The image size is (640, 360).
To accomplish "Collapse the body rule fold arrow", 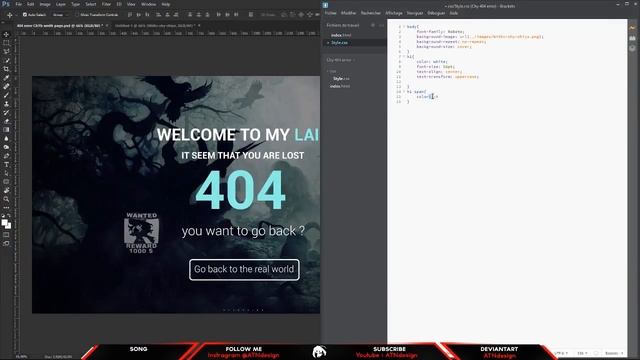I will point(404,27).
